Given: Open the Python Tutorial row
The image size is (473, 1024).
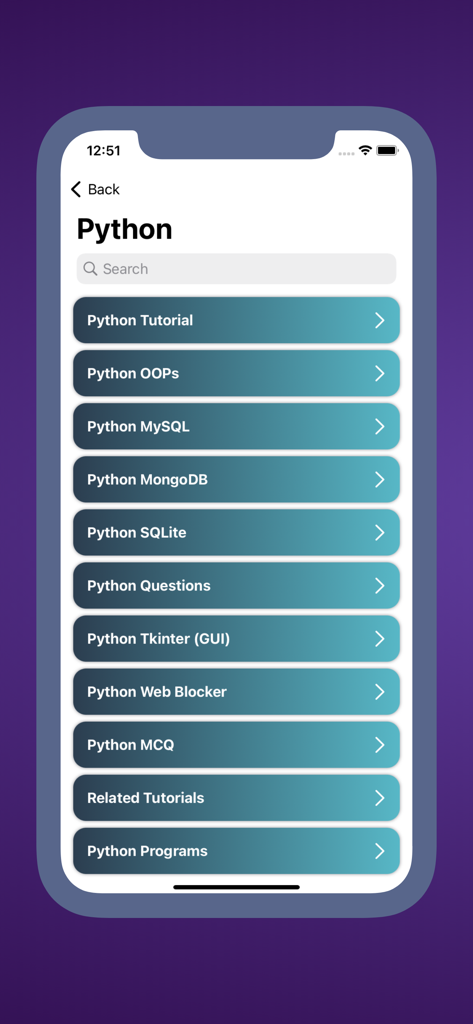Looking at the screenshot, I should [x=236, y=320].
